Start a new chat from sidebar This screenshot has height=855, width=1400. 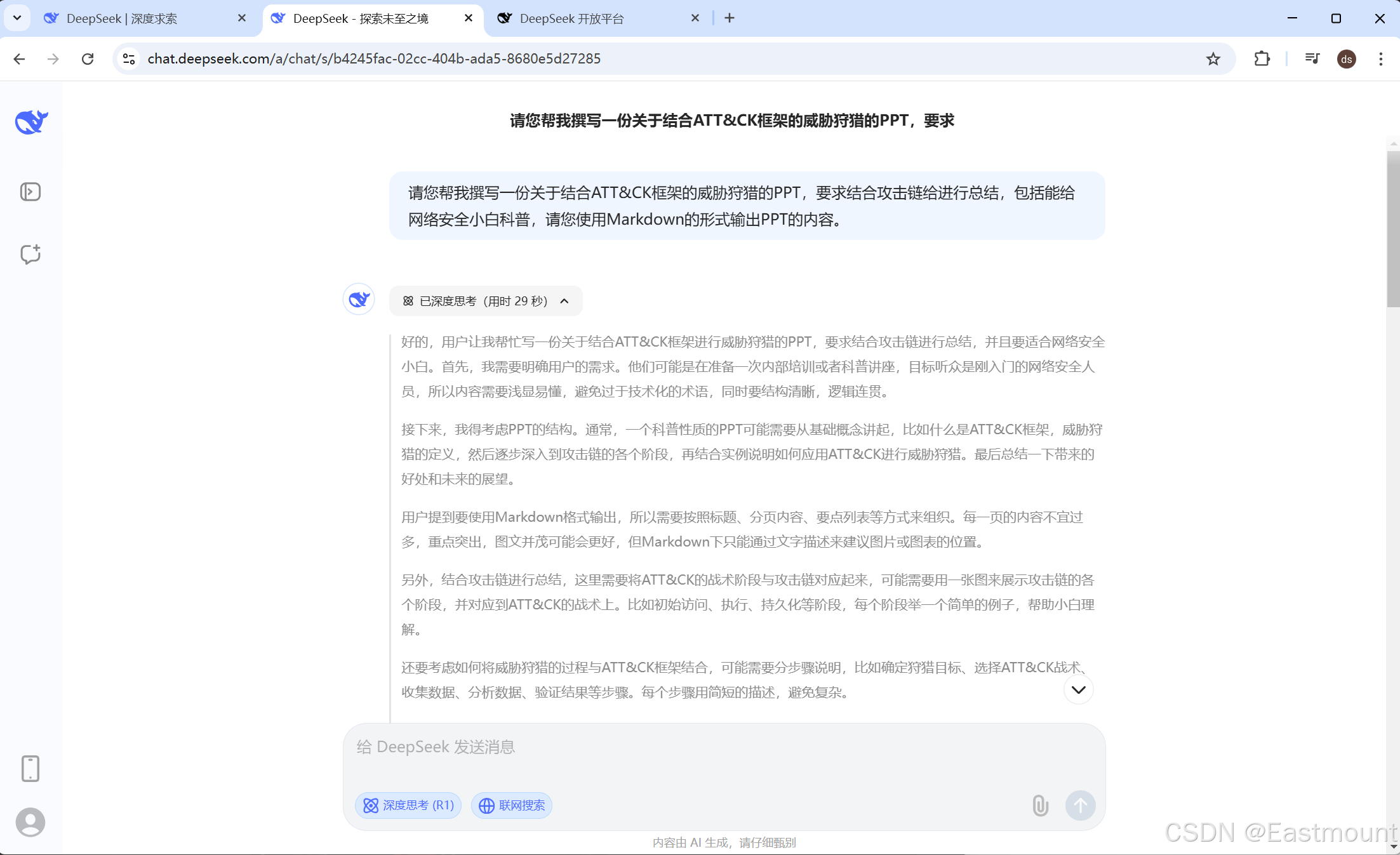click(30, 254)
